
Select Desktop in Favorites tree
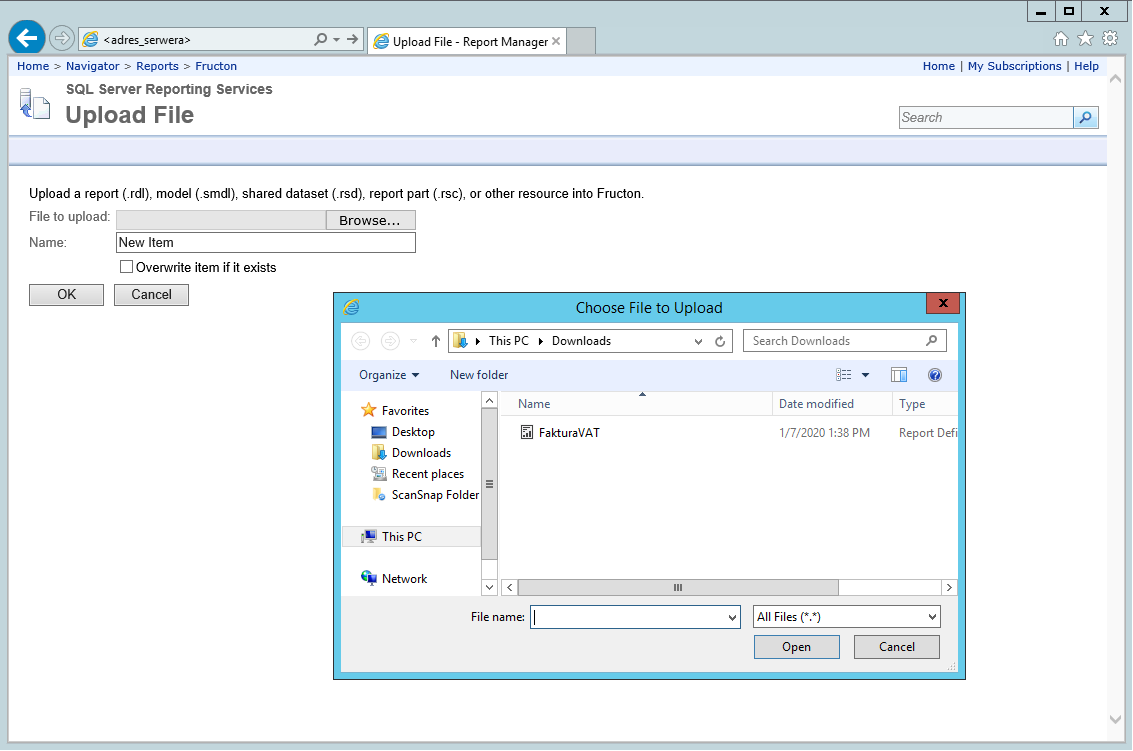pos(413,432)
